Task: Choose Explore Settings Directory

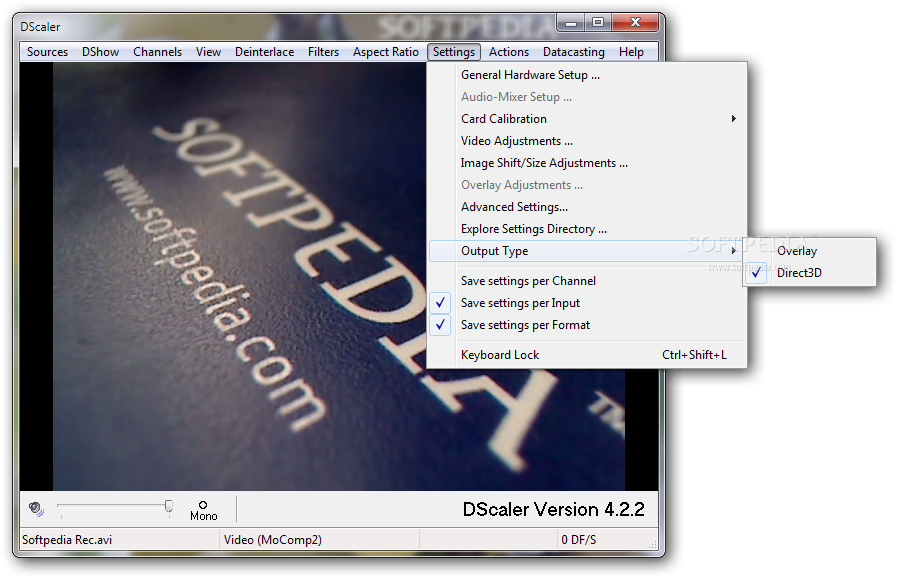Action: click(587, 229)
